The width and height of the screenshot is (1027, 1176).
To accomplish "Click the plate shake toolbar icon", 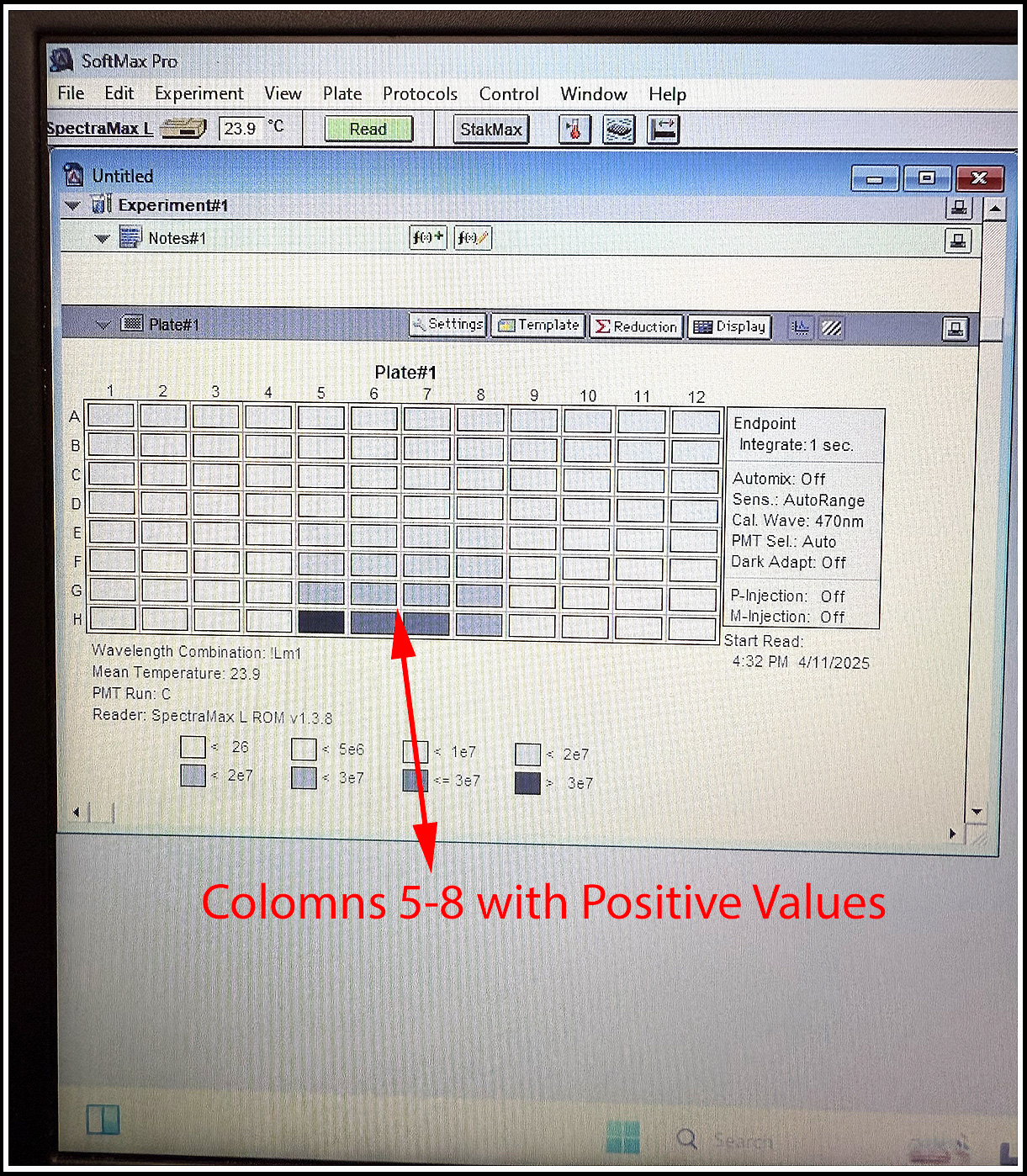I will (619, 130).
